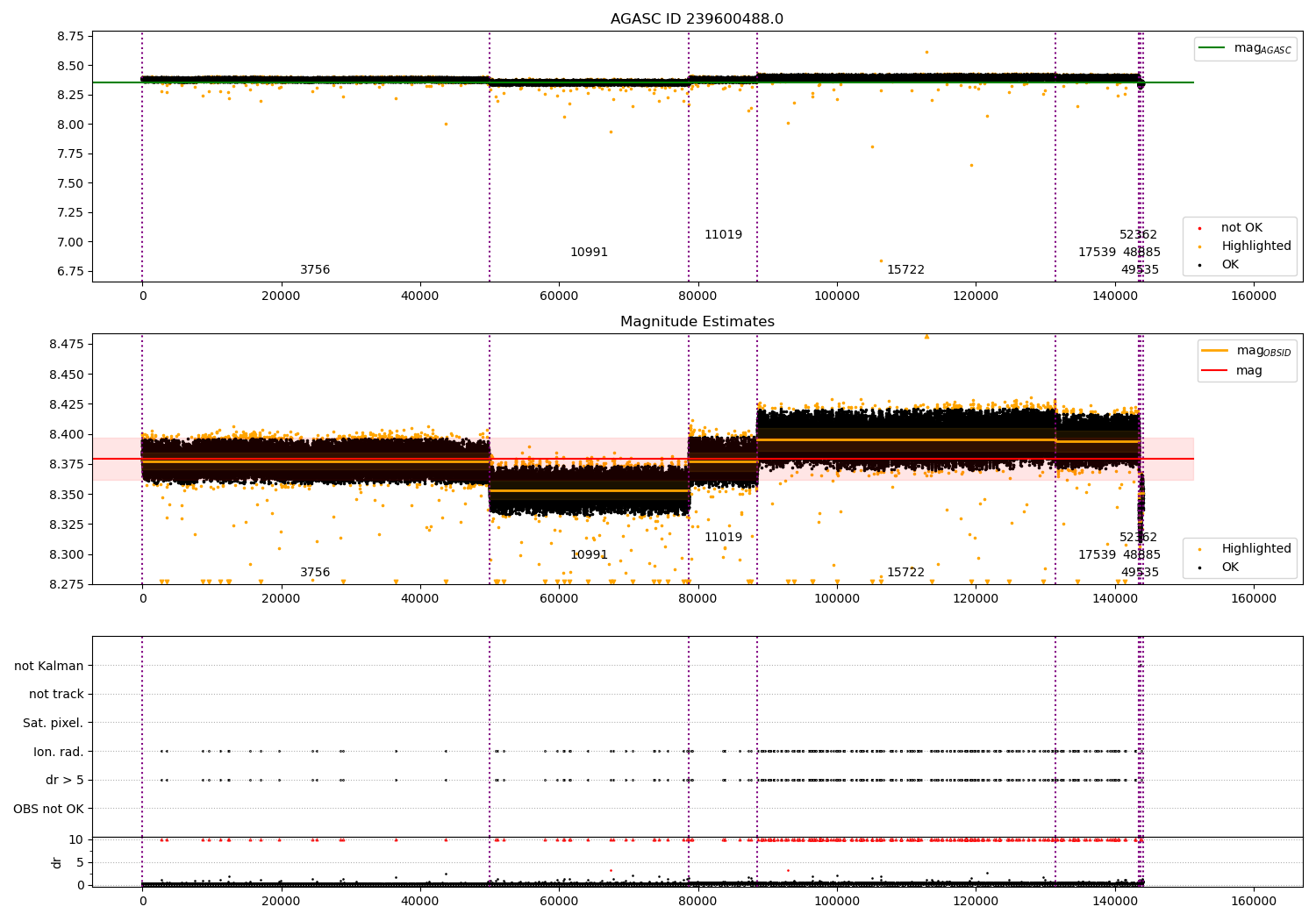
Task: Click the orange line sample beside mag OBSID legend
Action: coord(1214,350)
